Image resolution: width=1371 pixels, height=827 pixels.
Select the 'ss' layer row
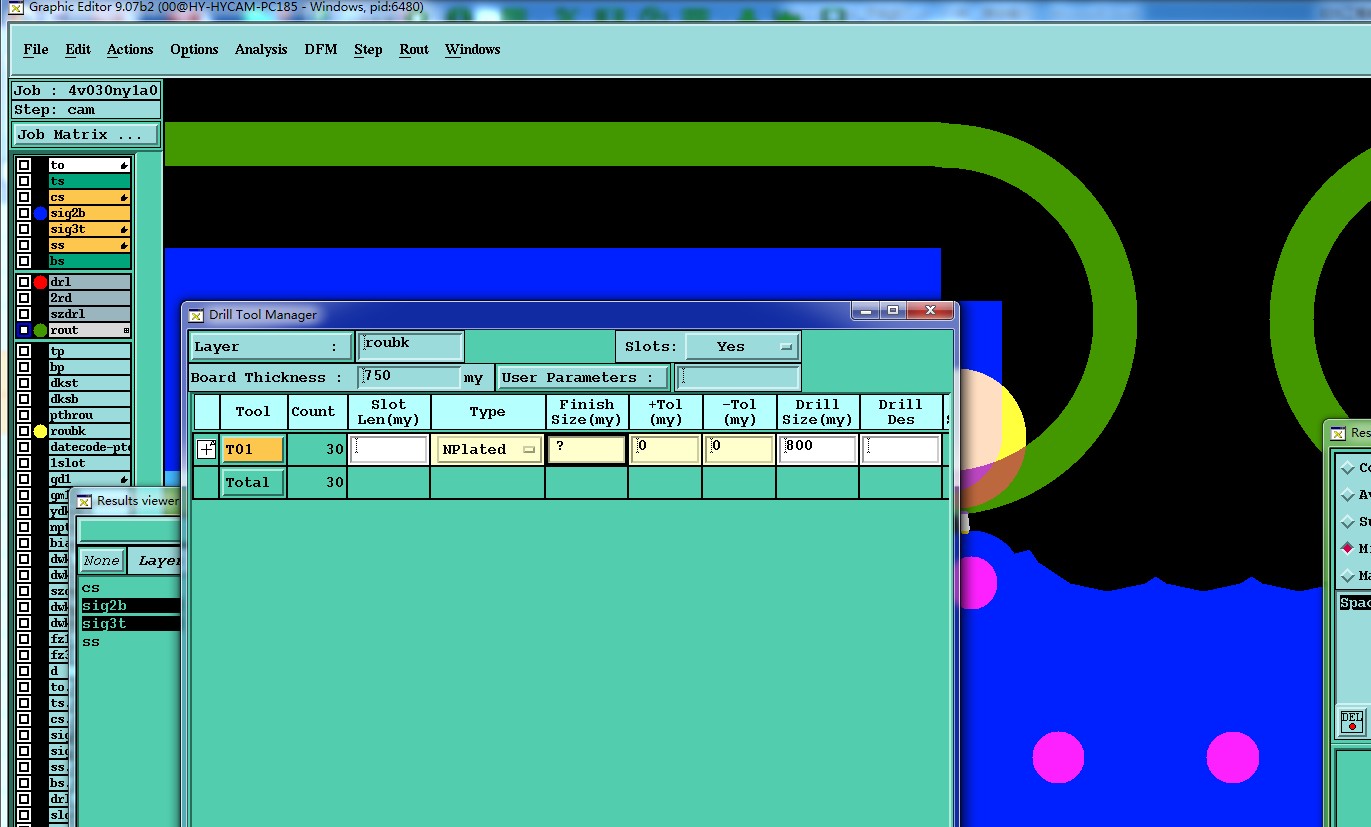click(90, 245)
